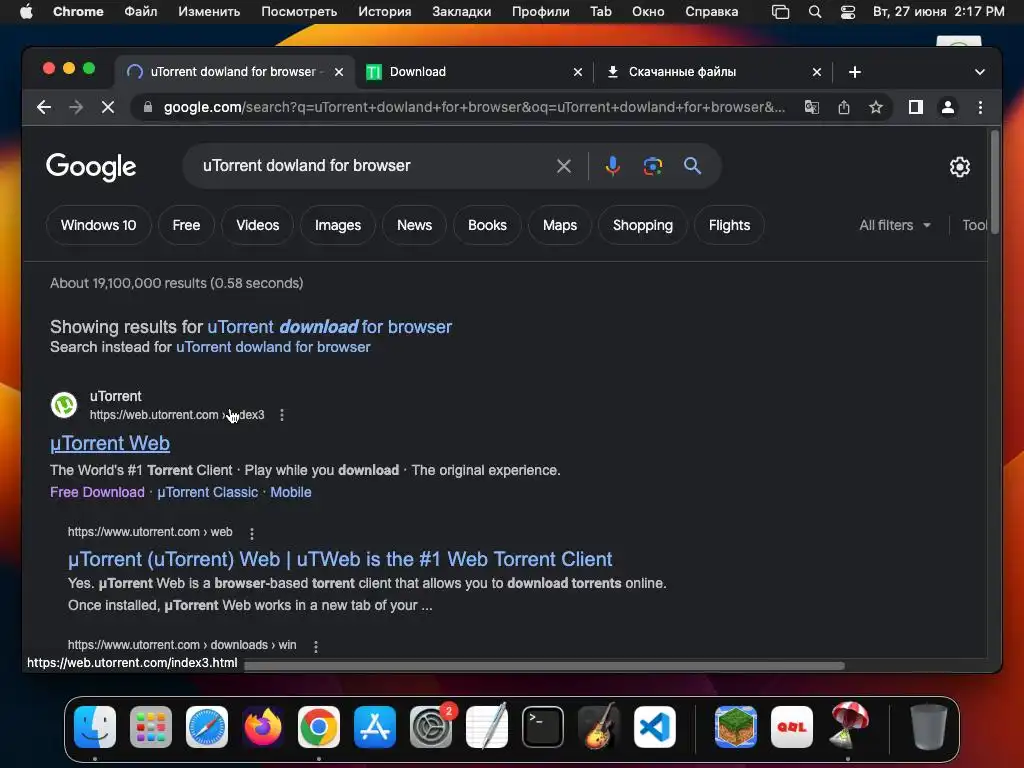Open macOS Control Center

point(847,11)
